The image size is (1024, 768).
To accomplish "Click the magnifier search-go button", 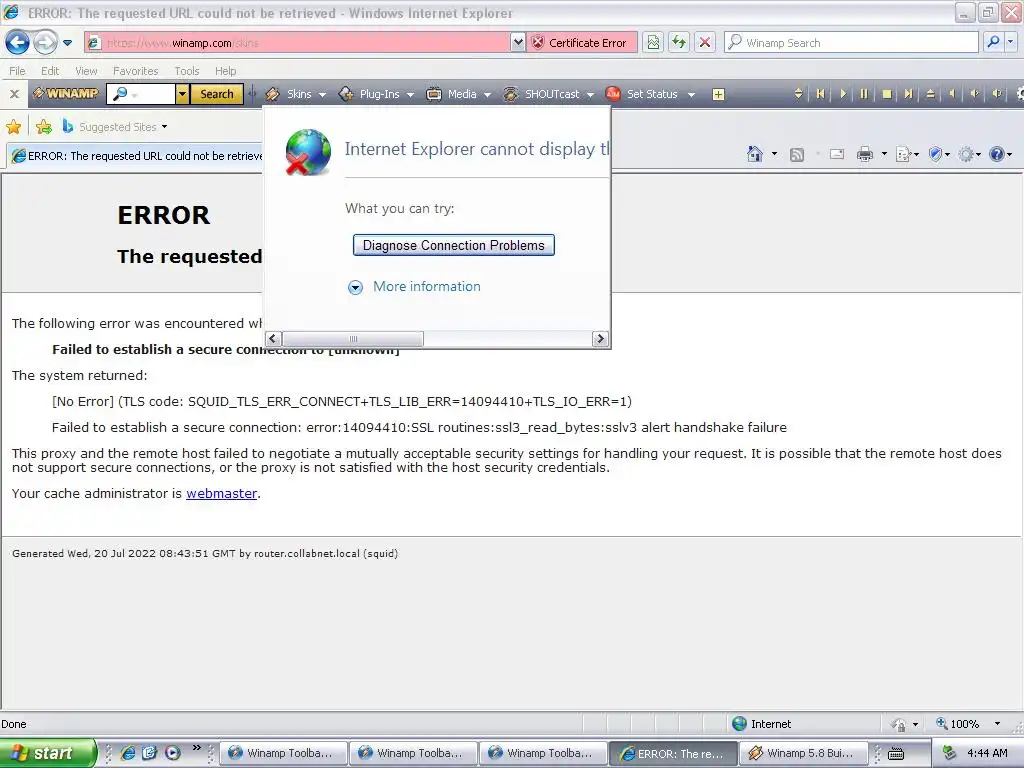I will point(993,43).
